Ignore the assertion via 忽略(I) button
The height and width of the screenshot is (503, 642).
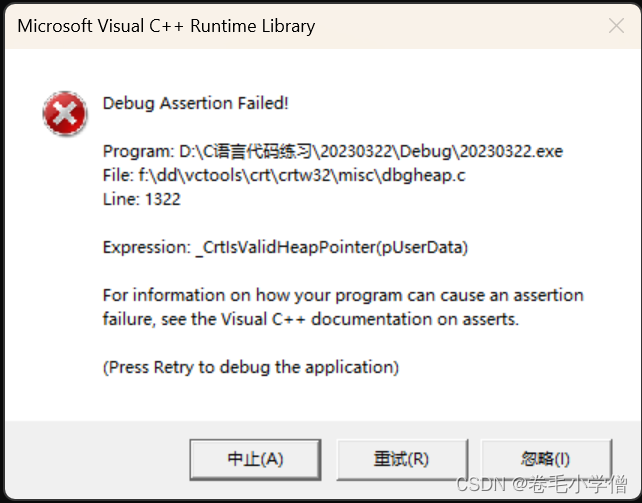tap(546, 459)
